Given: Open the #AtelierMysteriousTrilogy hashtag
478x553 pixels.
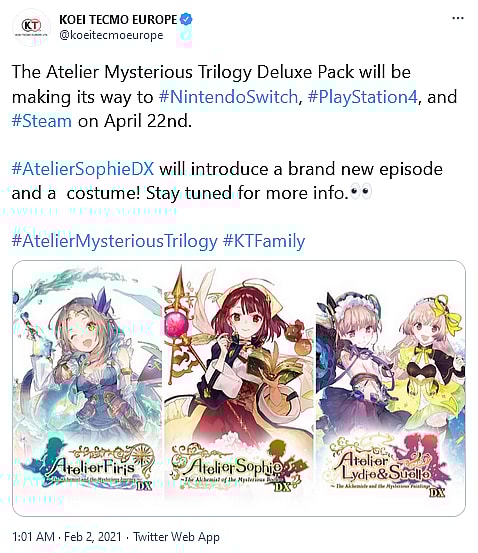Looking at the screenshot, I should (x=115, y=241).
